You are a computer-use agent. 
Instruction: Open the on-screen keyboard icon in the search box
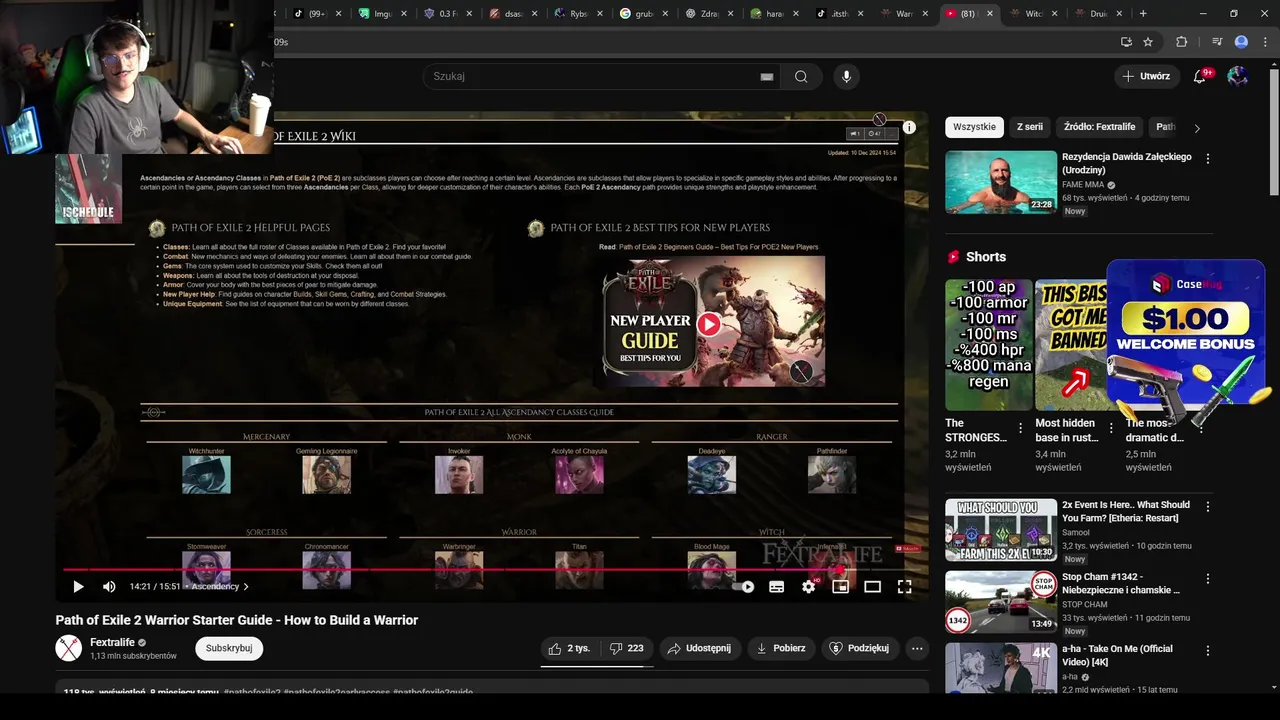tap(767, 76)
